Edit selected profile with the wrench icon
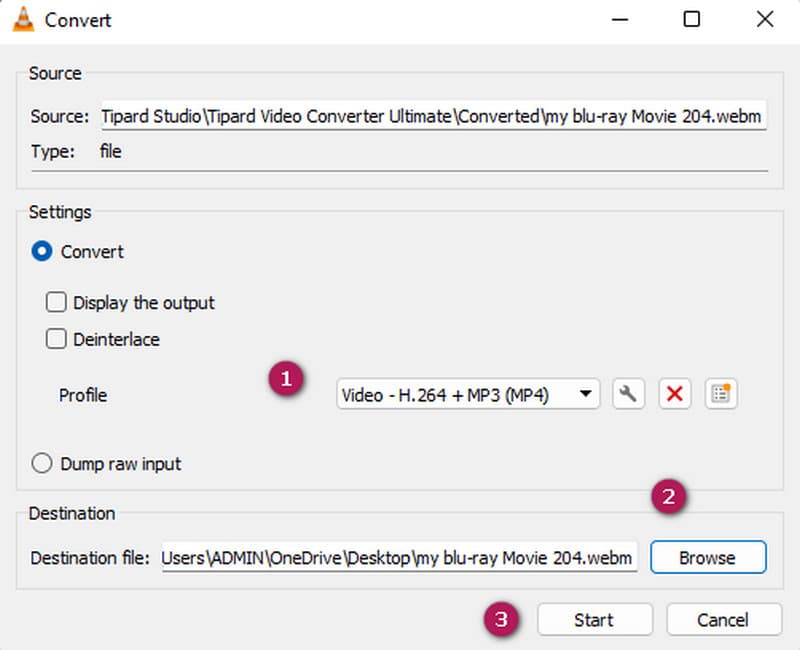The width and height of the screenshot is (800, 650). coord(627,394)
